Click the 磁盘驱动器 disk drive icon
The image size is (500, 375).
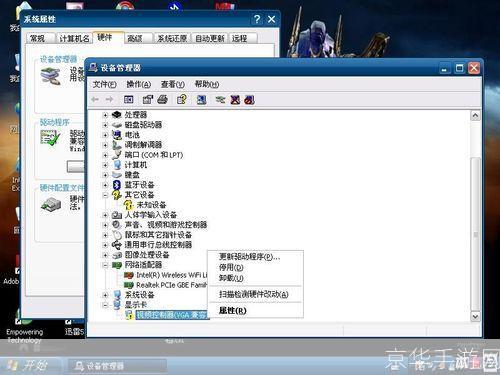[117, 125]
